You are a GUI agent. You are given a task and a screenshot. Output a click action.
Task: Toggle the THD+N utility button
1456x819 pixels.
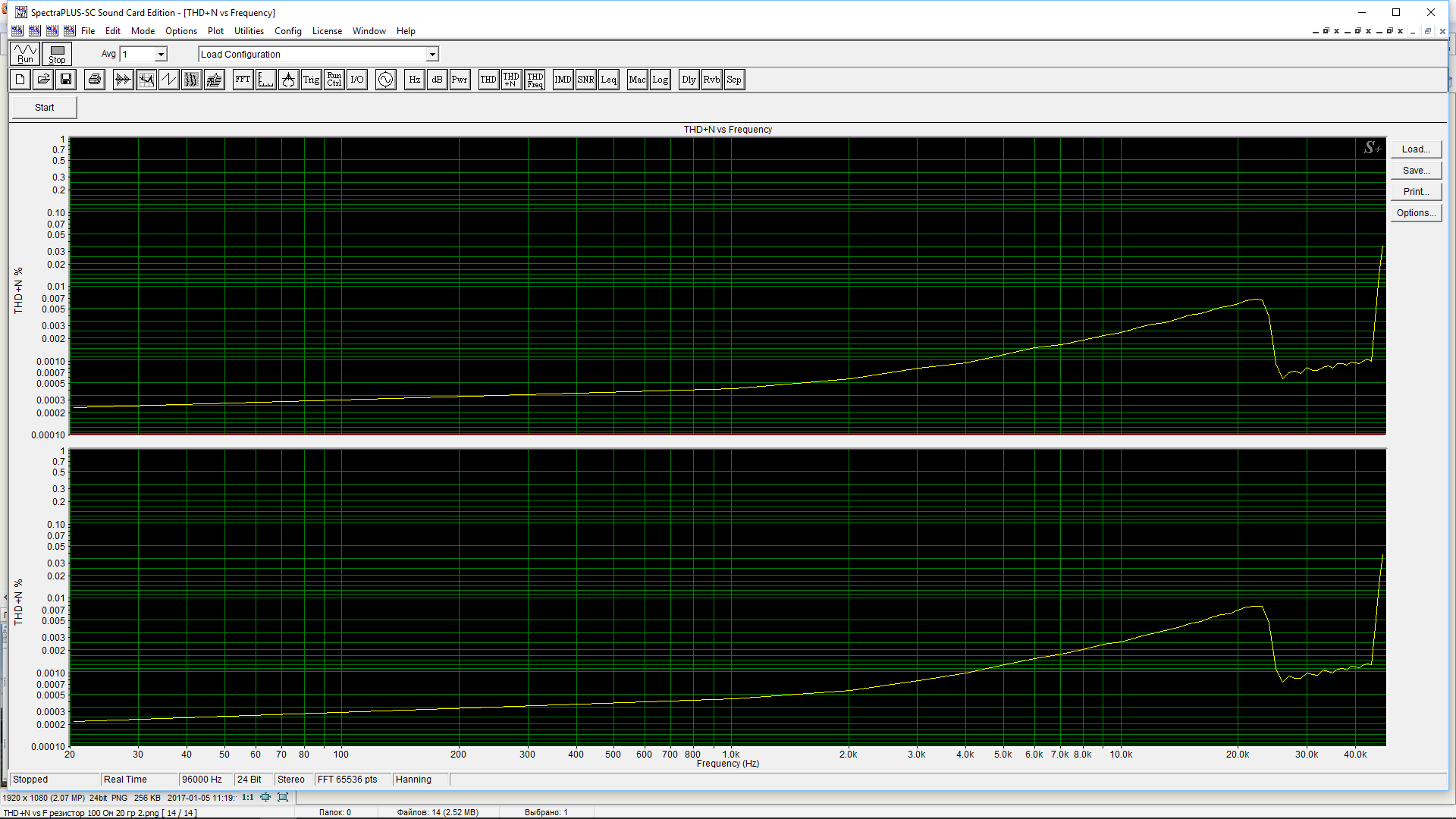[x=511, y=80]
